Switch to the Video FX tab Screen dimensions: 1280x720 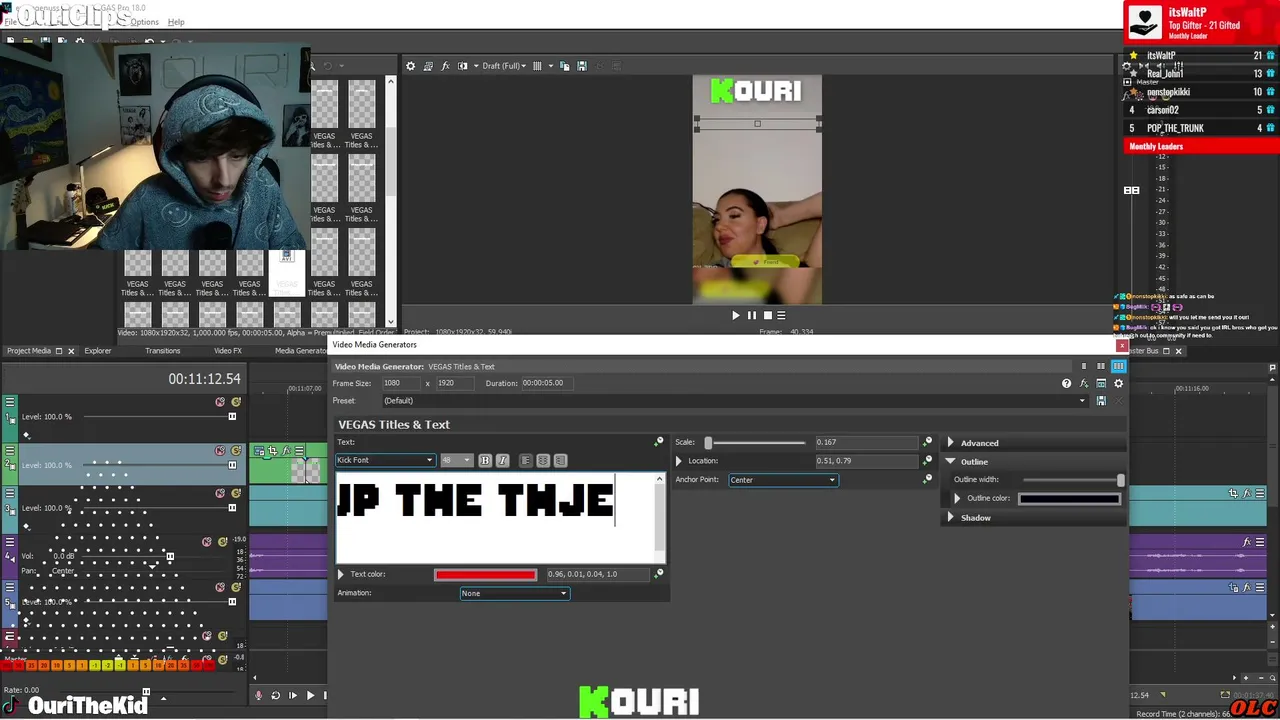click(x=228, y=351)
